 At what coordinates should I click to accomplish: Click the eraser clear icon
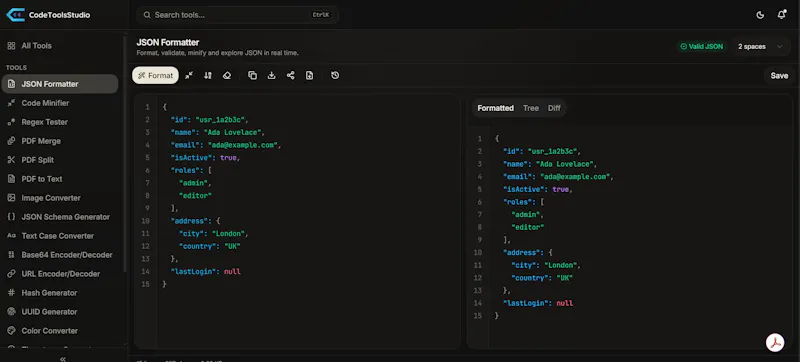click(227, 75)
